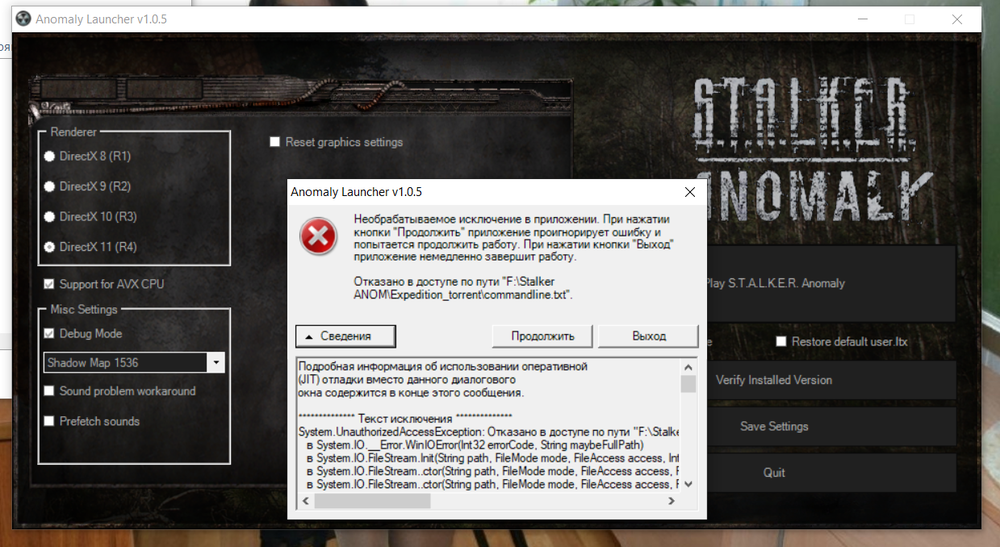The image size is (1000, 547).
Task: Click details horizontal scrollbar left arrow
Action: 305,501
